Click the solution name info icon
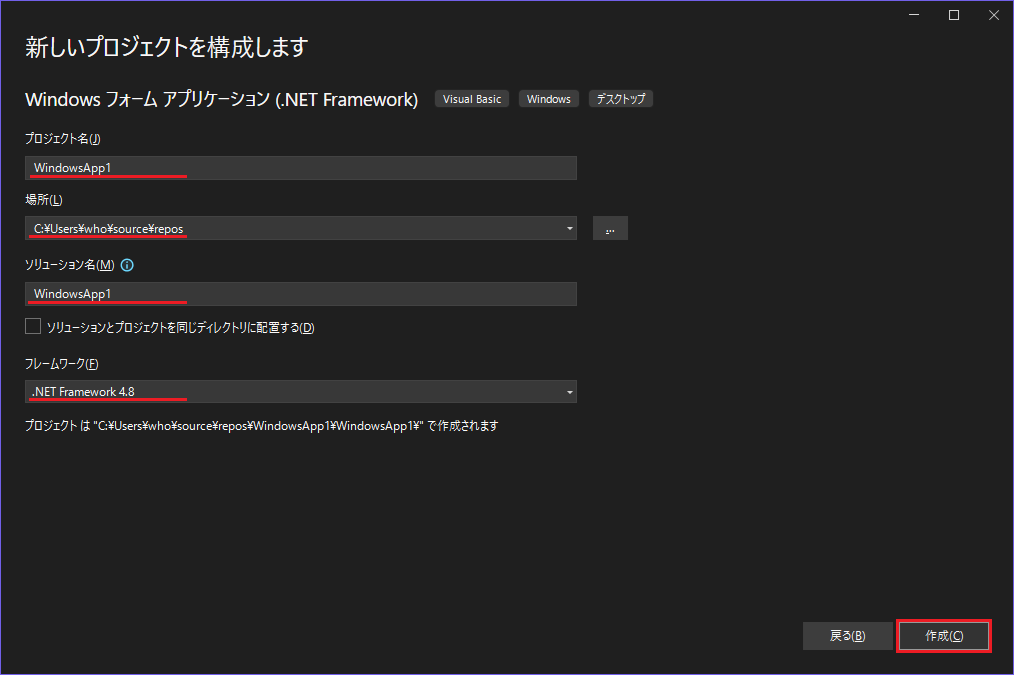The height and width of the screenshot is (675, 1014). click(x=127, y=265)
